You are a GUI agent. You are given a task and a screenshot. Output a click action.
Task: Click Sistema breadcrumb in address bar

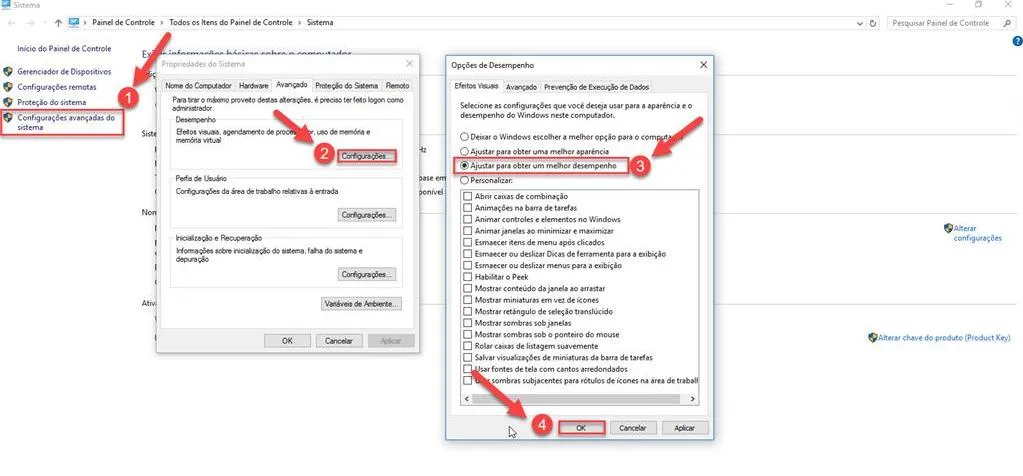320,23
